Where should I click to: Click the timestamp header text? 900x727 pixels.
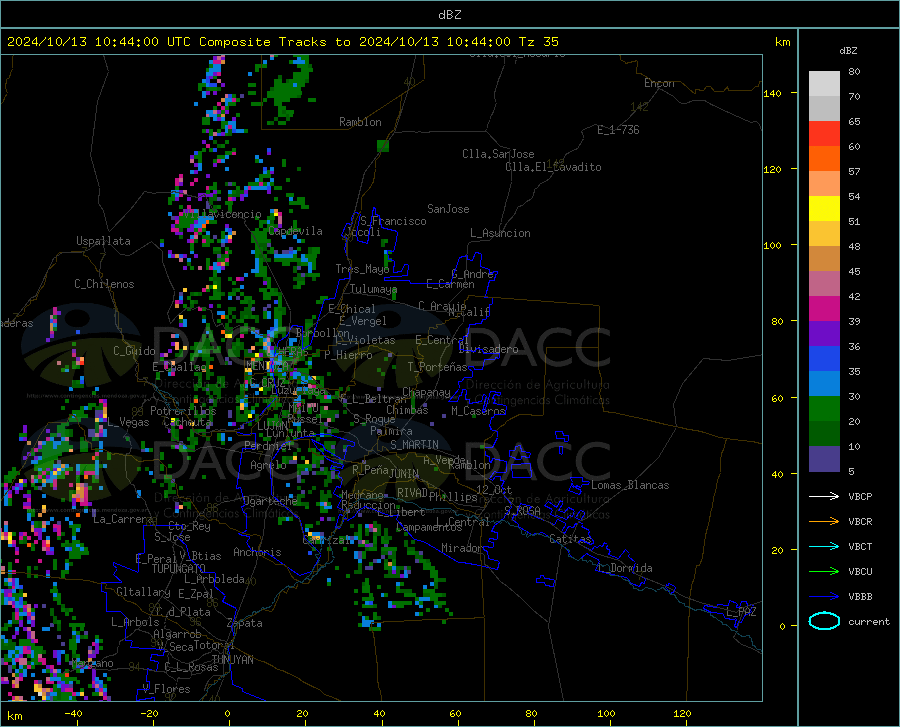282,42
